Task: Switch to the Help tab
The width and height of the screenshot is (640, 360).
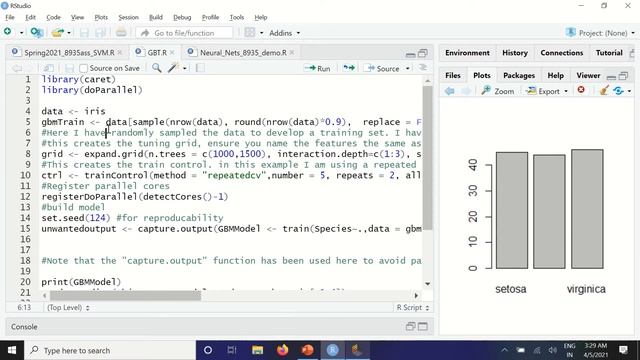Action: [556, 75]
